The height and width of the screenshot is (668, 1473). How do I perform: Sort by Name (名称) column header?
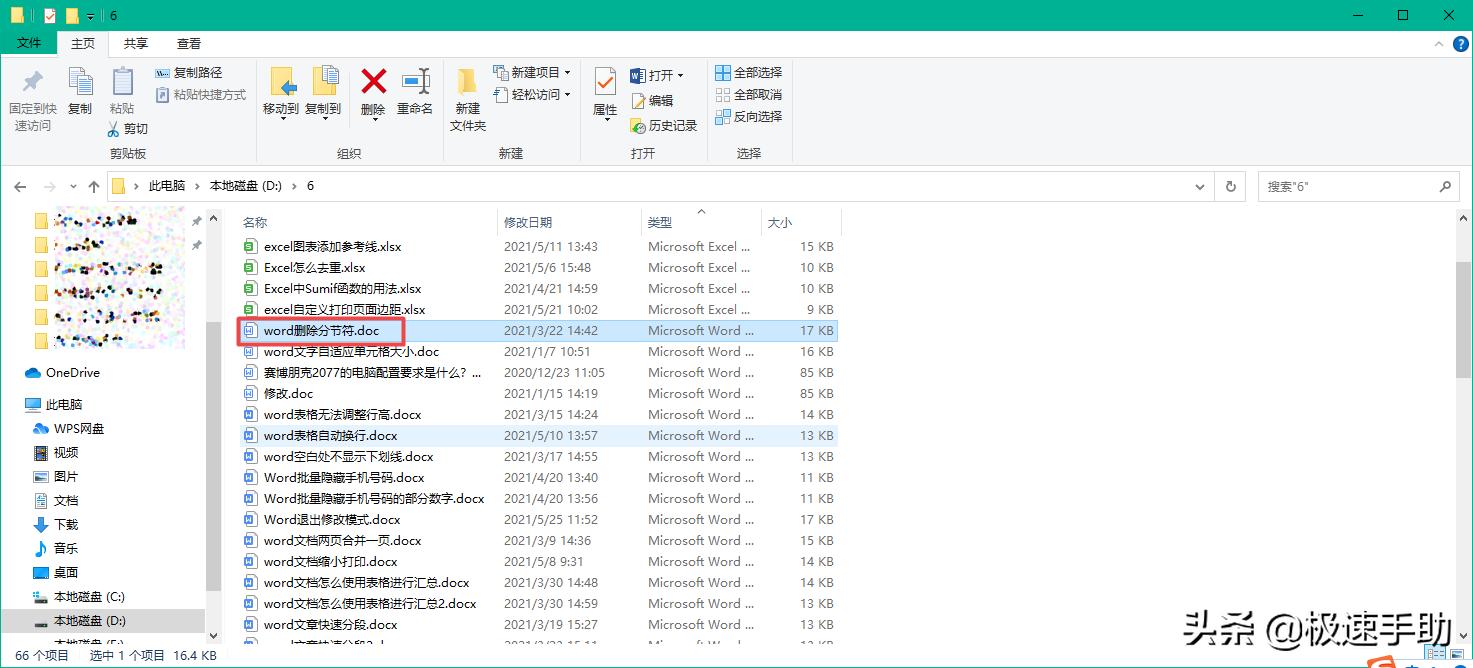point(255,223)
